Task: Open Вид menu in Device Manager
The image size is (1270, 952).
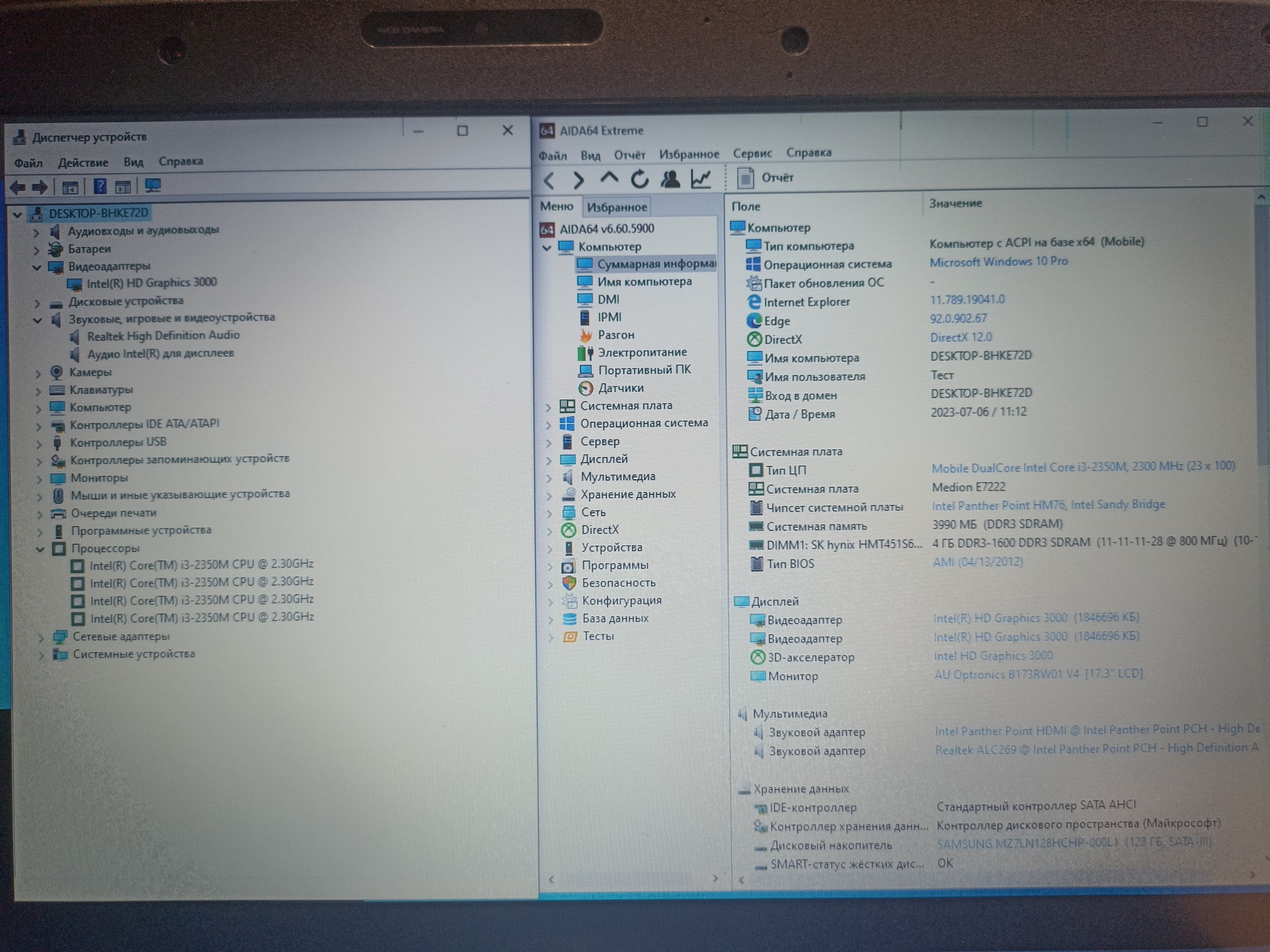Action: tap(133, 162)
